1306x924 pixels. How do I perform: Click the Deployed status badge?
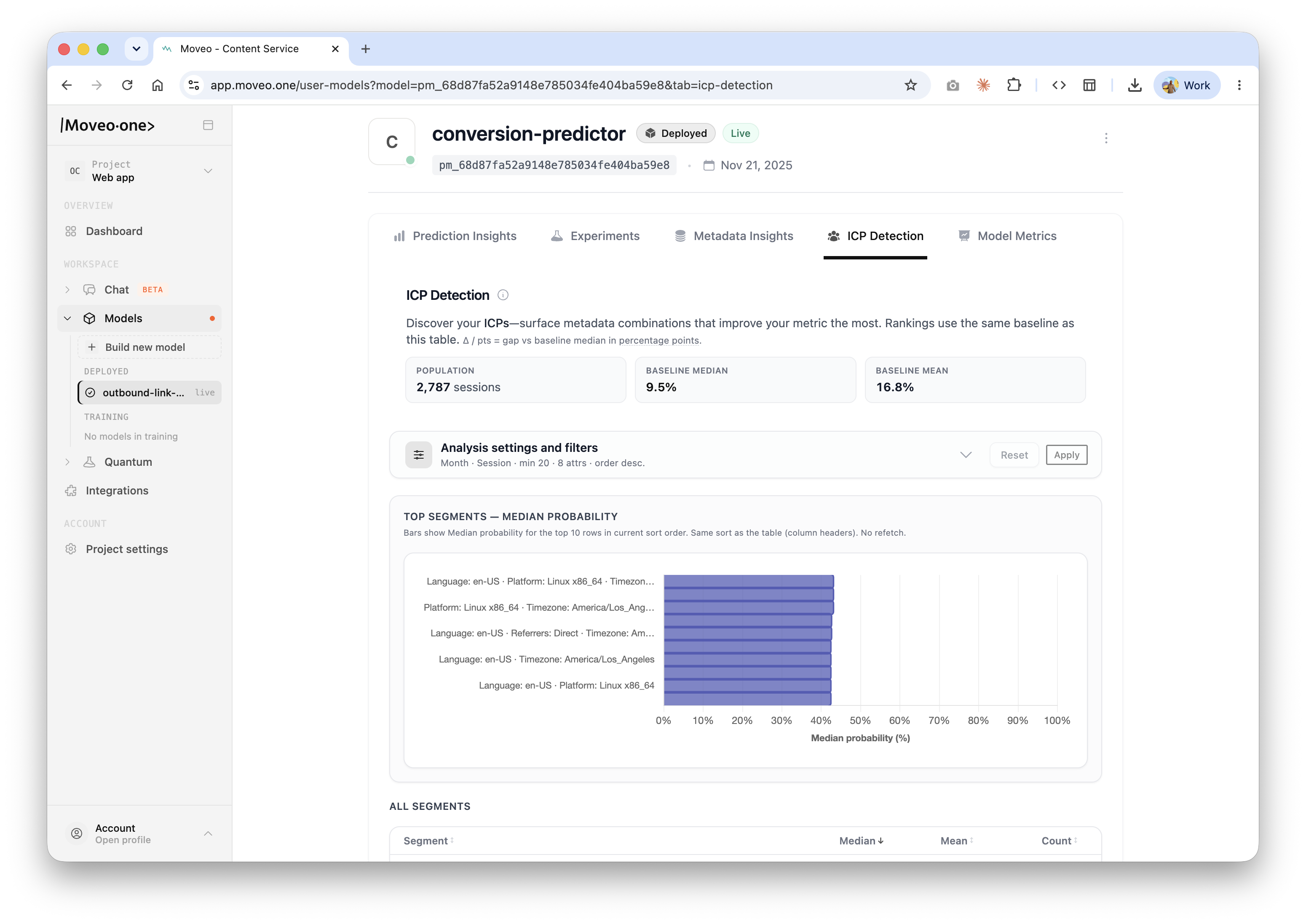pyautogui.click(x=675, y=133)
